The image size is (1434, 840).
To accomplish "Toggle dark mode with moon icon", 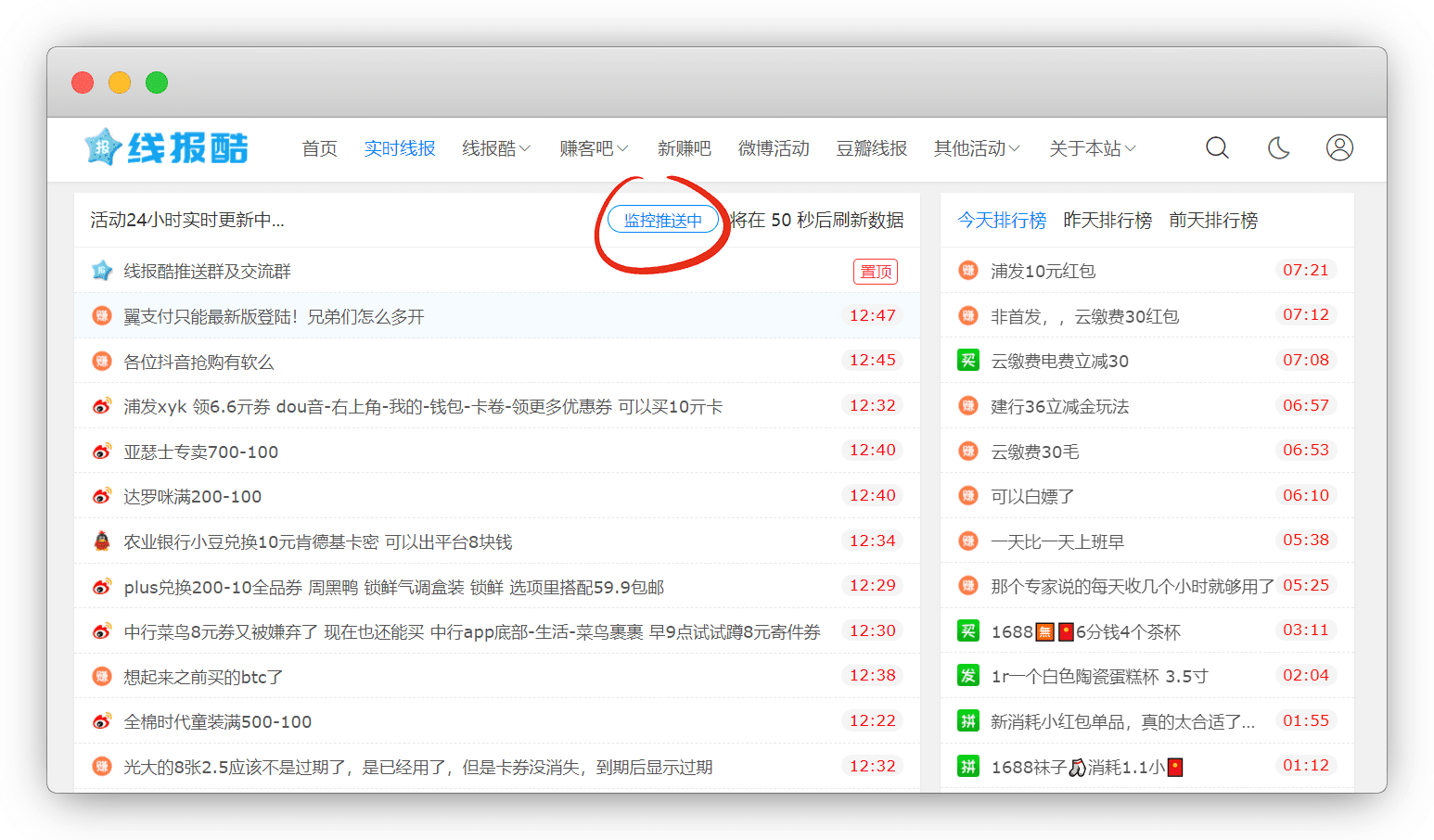I will tap(1278, 148).
